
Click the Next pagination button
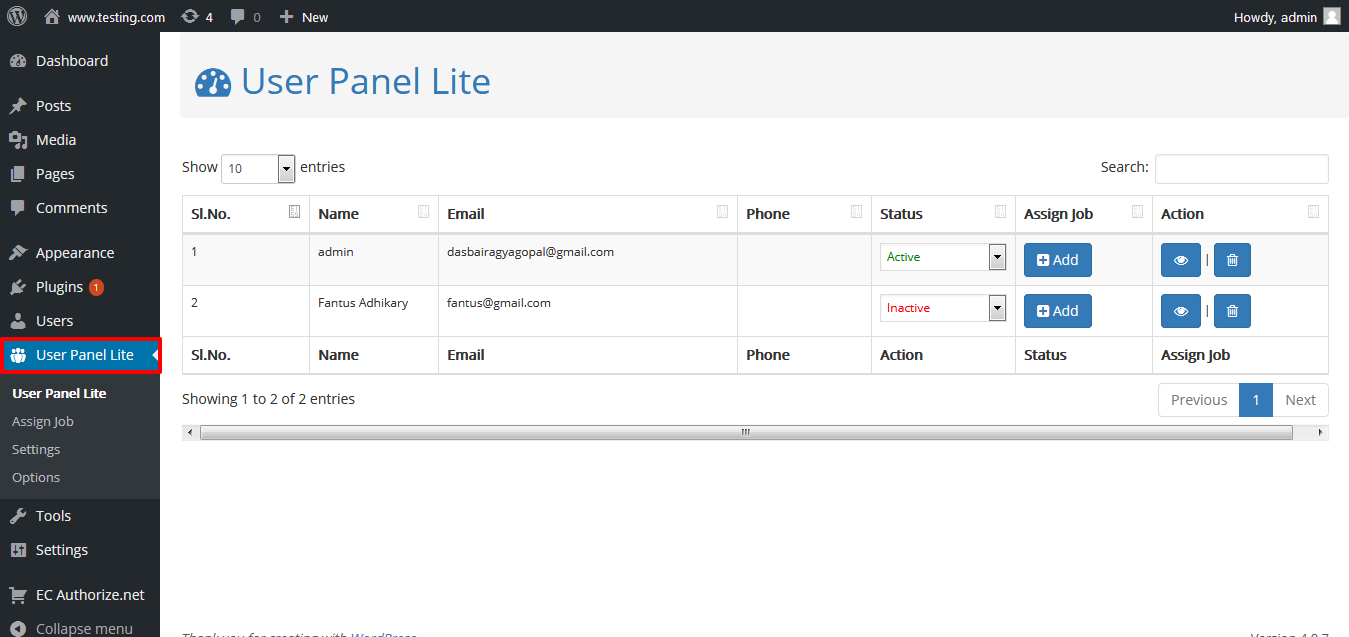tap(1300, 400)
